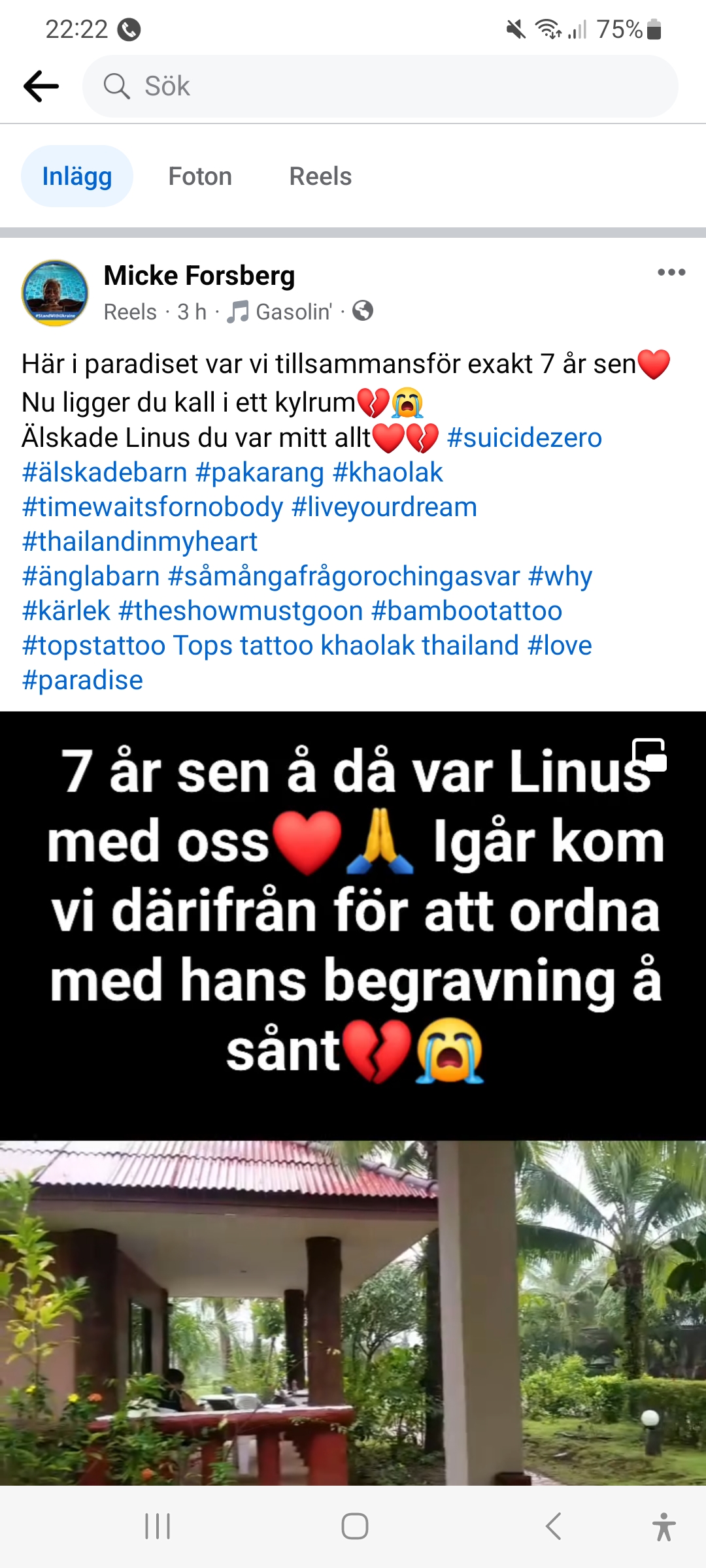Open Micke Forsberg name link
The width and height of the screenshot is (706, 1568).
199,275
